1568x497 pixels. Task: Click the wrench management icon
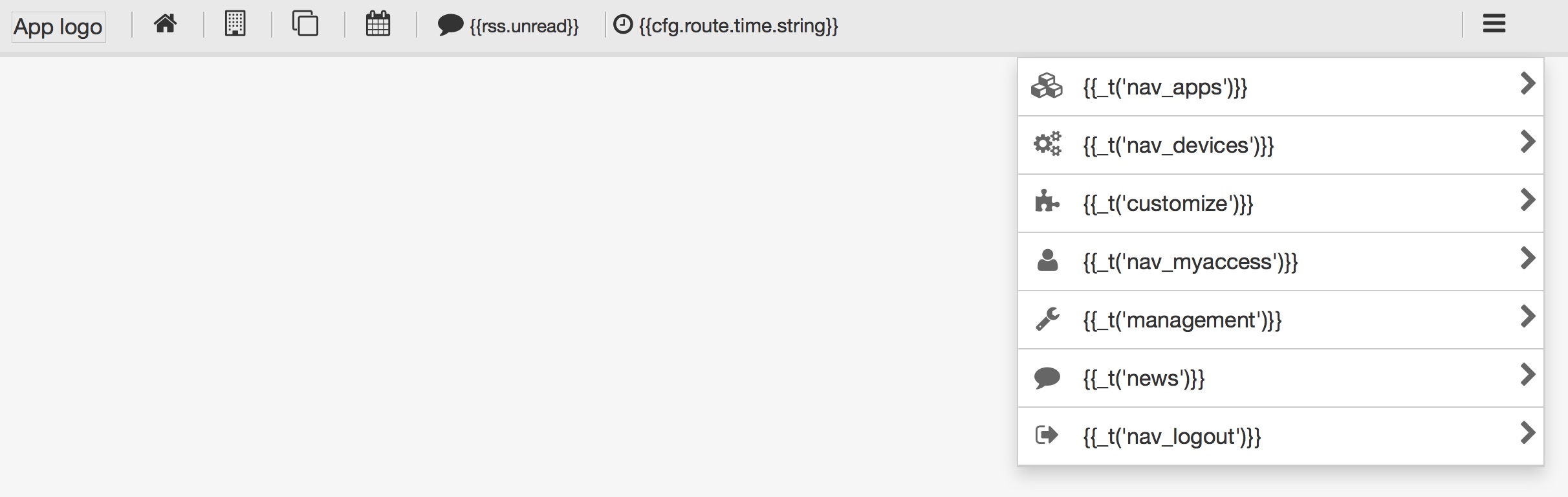pos(1047,319)
